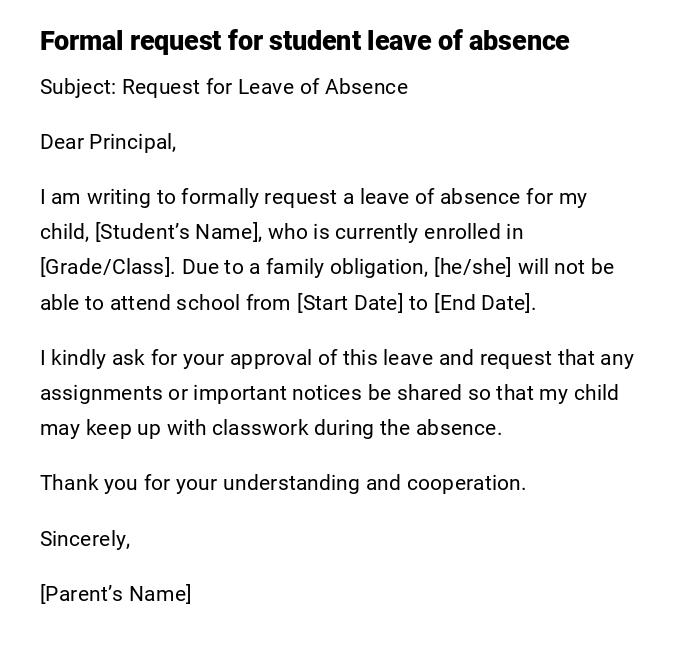
Task: Click the [End Date] placeholder
Action: pos(483,303)
